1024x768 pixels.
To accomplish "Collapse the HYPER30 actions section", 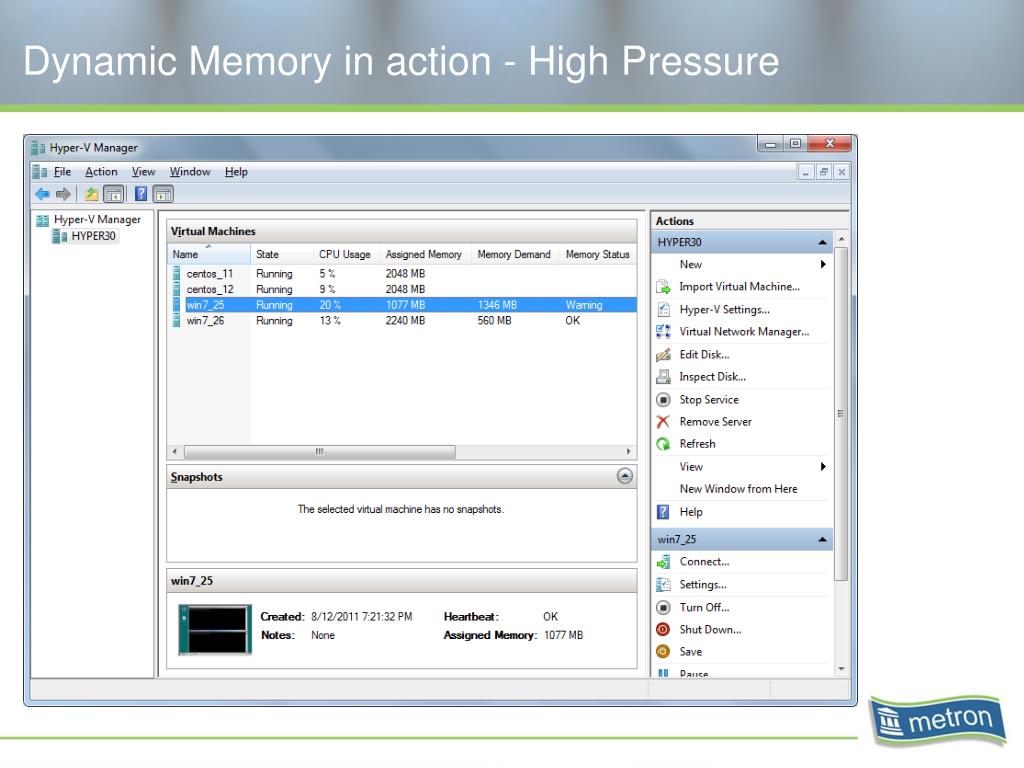I will (822, 242).
